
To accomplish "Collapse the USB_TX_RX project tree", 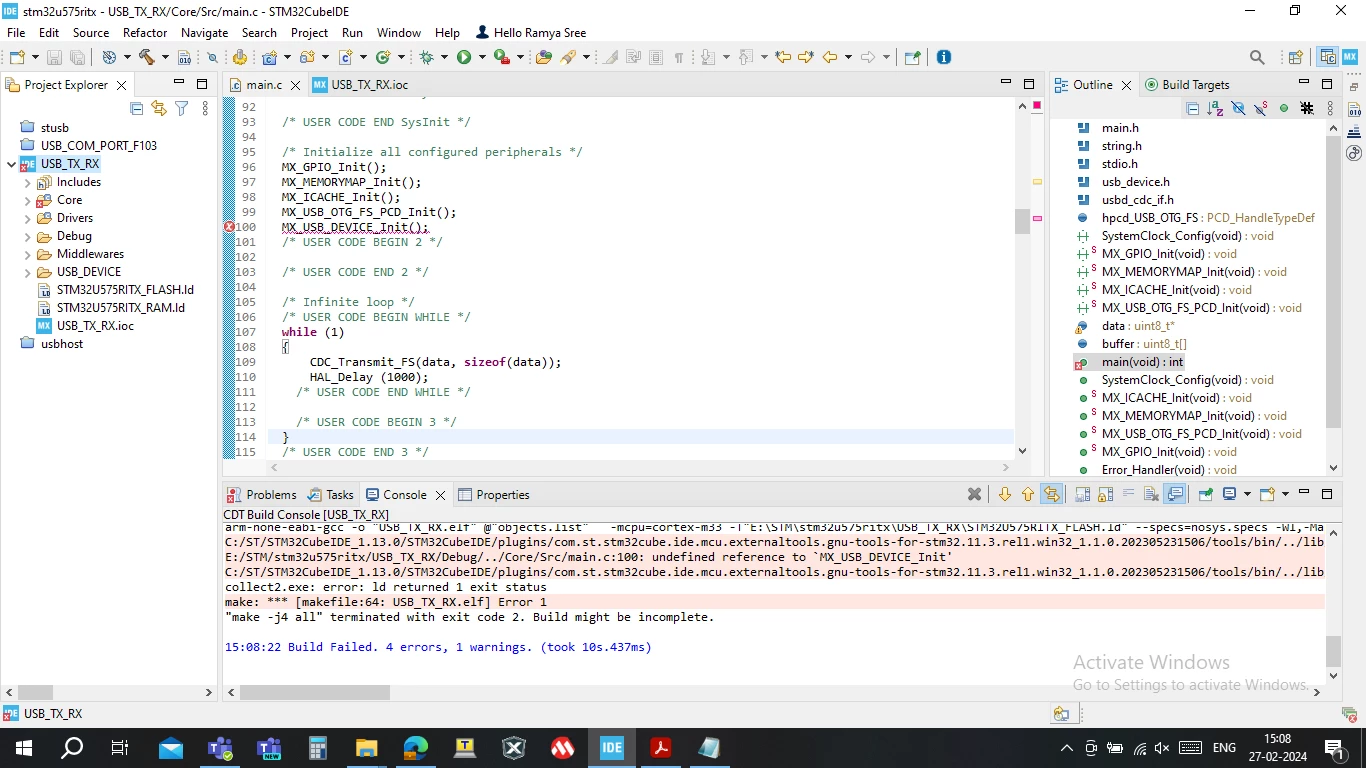I will tap(11, 164).
